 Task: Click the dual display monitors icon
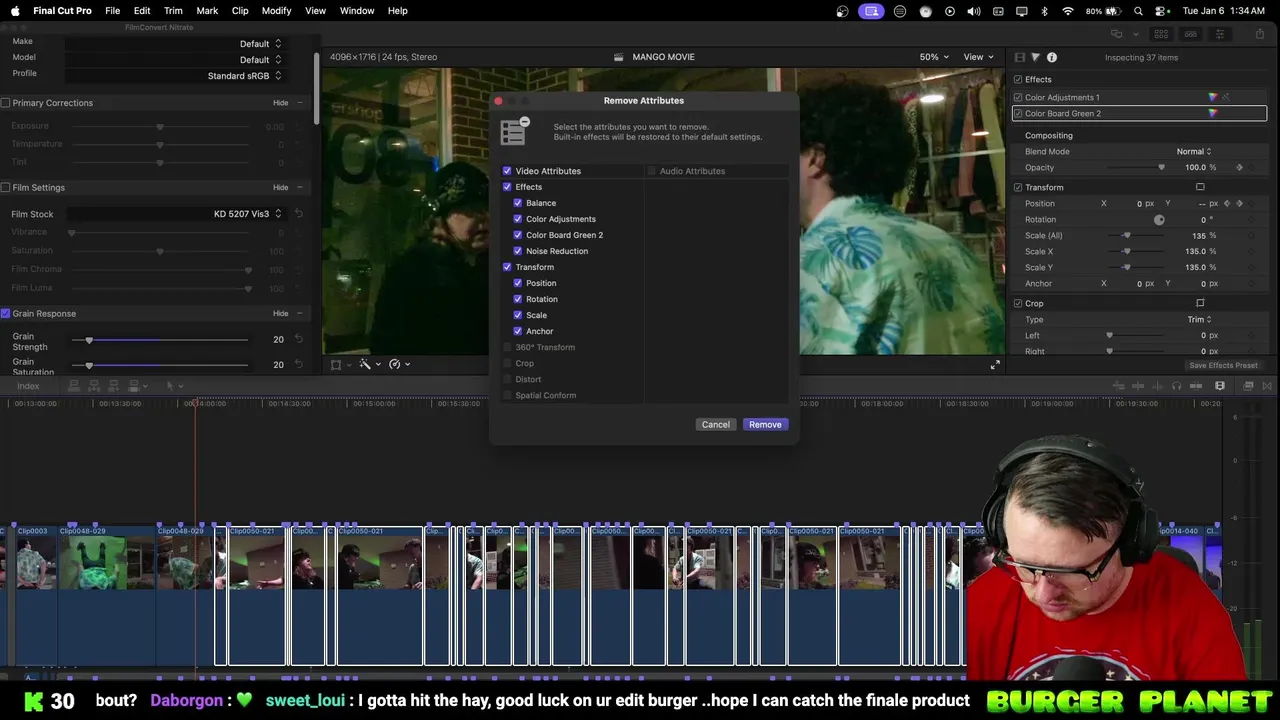pyautogui.click(x=1116, y=34)
